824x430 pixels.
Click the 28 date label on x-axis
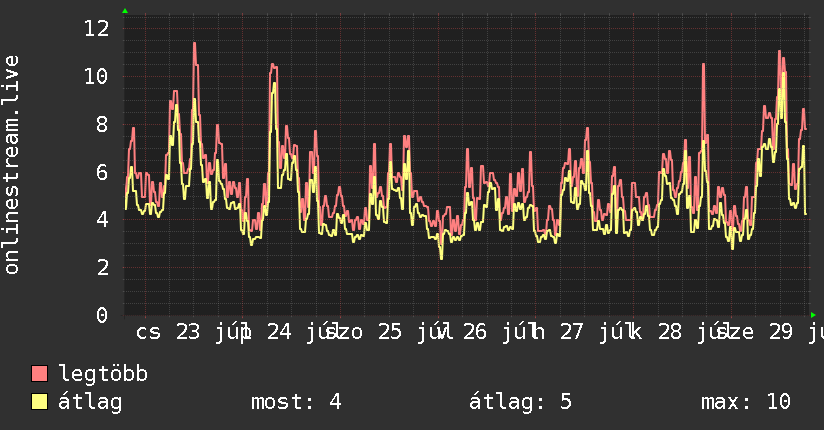coord(670,332)
